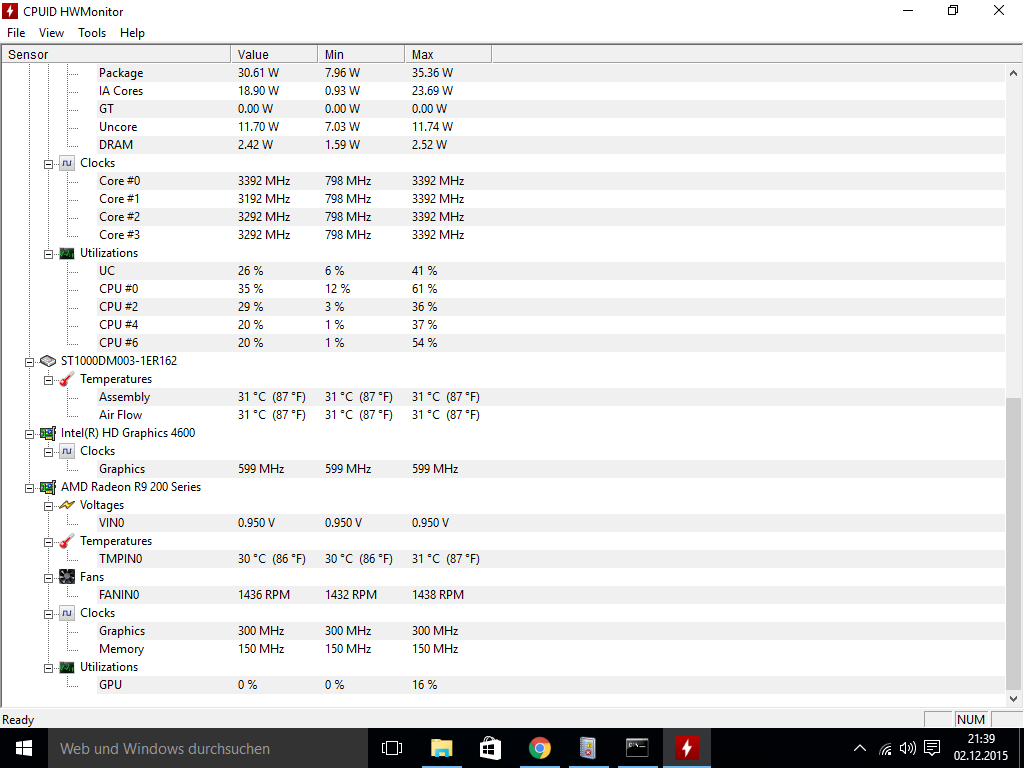Select the GPU utilization row

click(551, 685)
